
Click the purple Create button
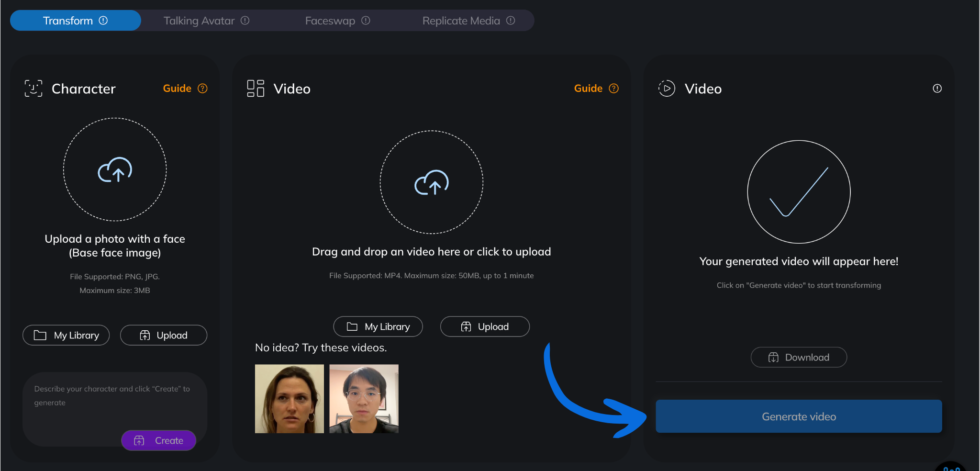coord(159,440)
